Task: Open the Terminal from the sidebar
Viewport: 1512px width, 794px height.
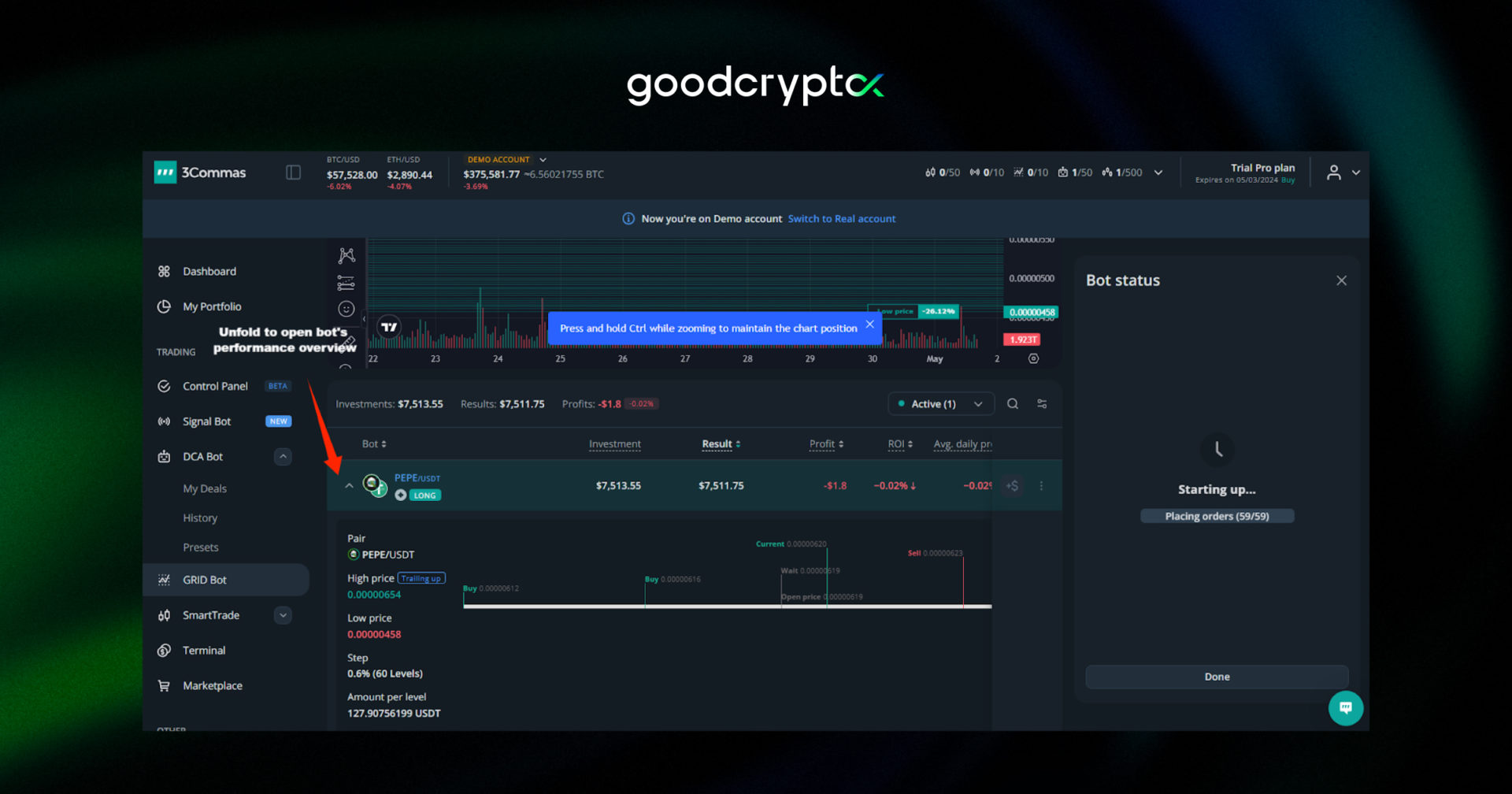Action: click(206, 650)
